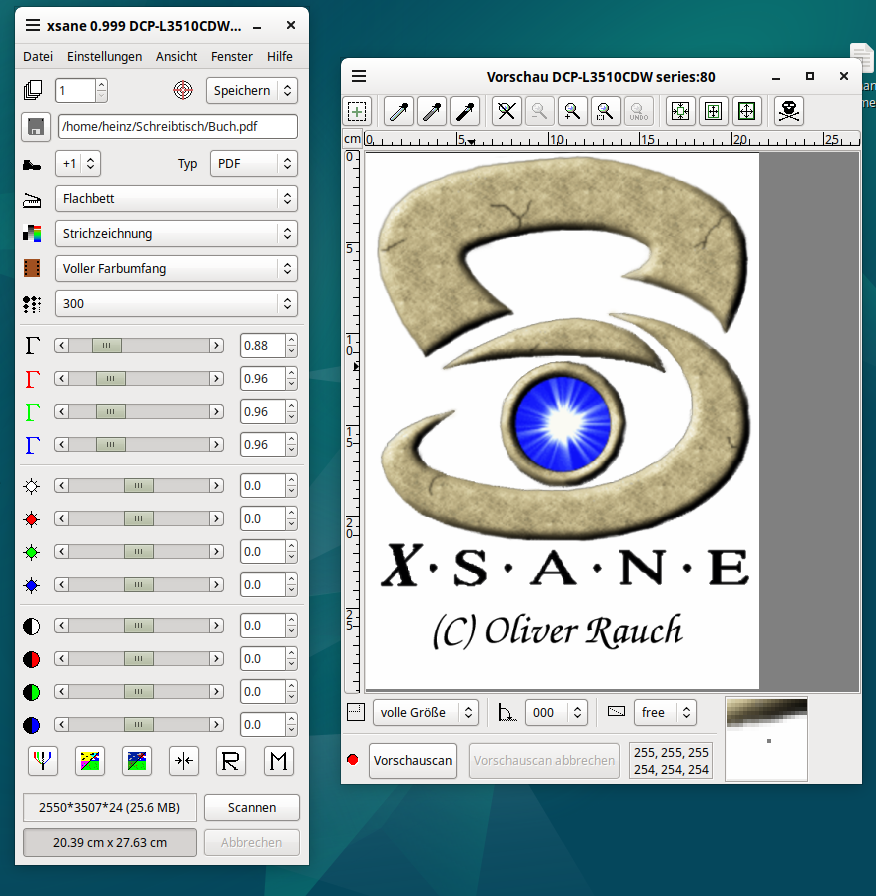Open the Voller Farbumfang dropdown
The width and height of the screenshot is (876, 896).
coord(176,269)
